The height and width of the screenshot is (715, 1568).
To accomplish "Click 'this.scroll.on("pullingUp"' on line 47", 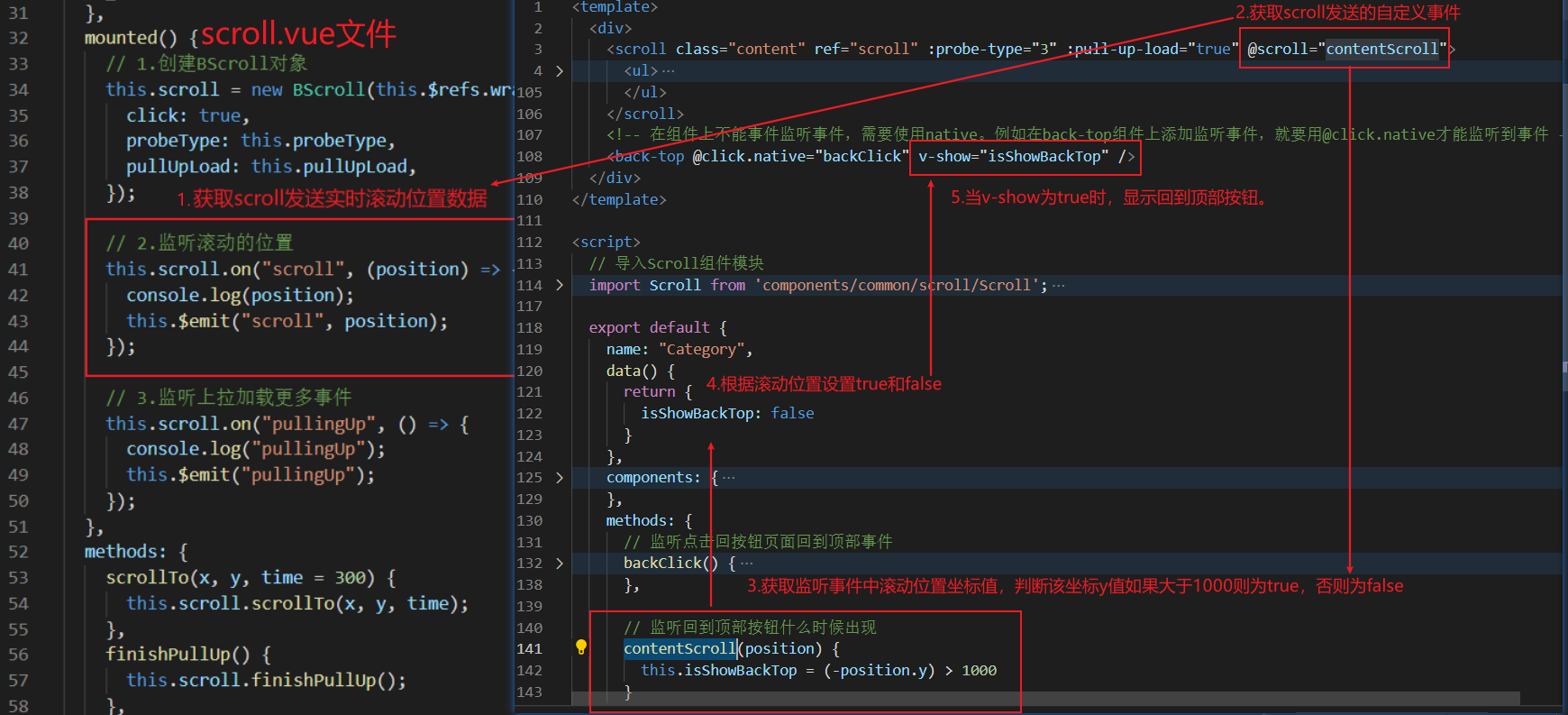I will (x=242, y=424).
